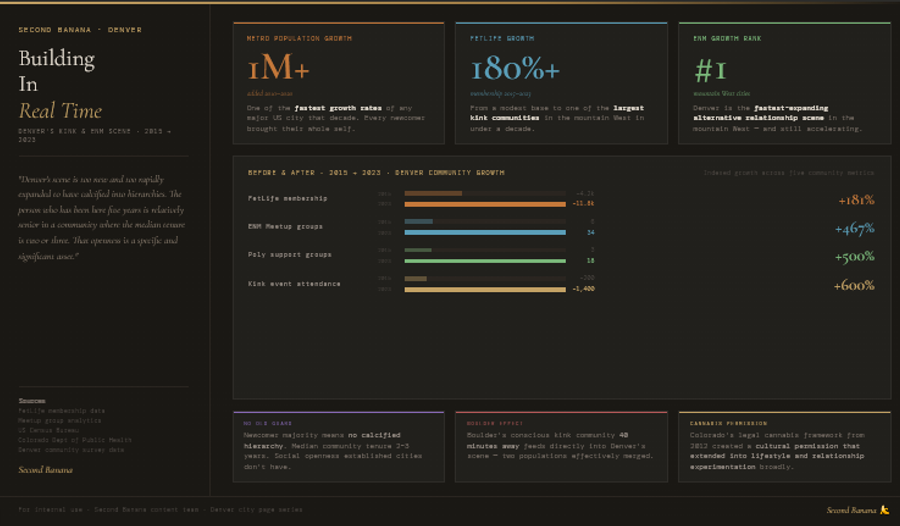Click 'Indexed growth across five community metrics' caption
The width and height of the screenshot is (900, 526).
click(x=789, y=172)
